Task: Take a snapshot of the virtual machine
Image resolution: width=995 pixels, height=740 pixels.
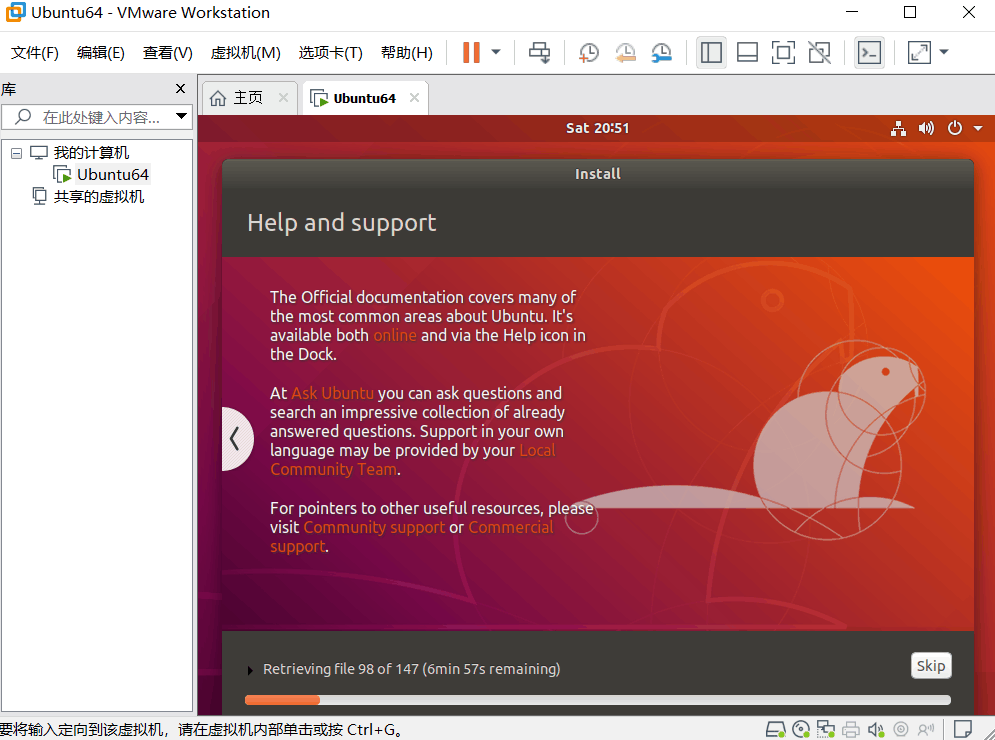Action: (589, 52)
